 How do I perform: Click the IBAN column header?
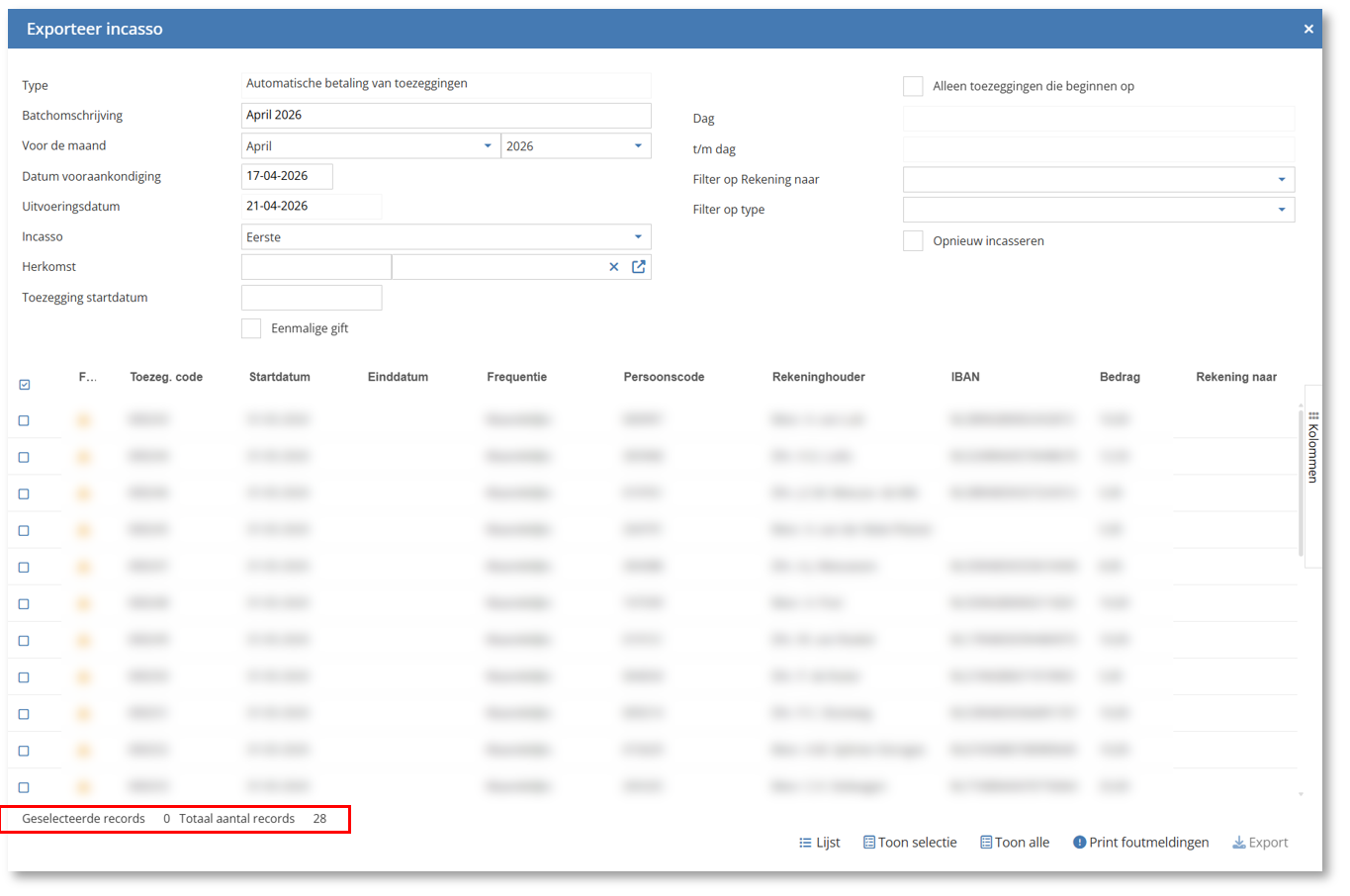pyautogui.click(x=965, y=377)
